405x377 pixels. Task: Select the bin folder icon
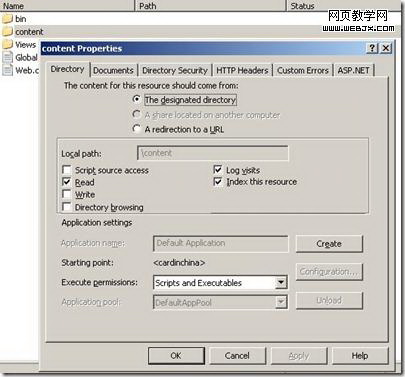point(7,19)
